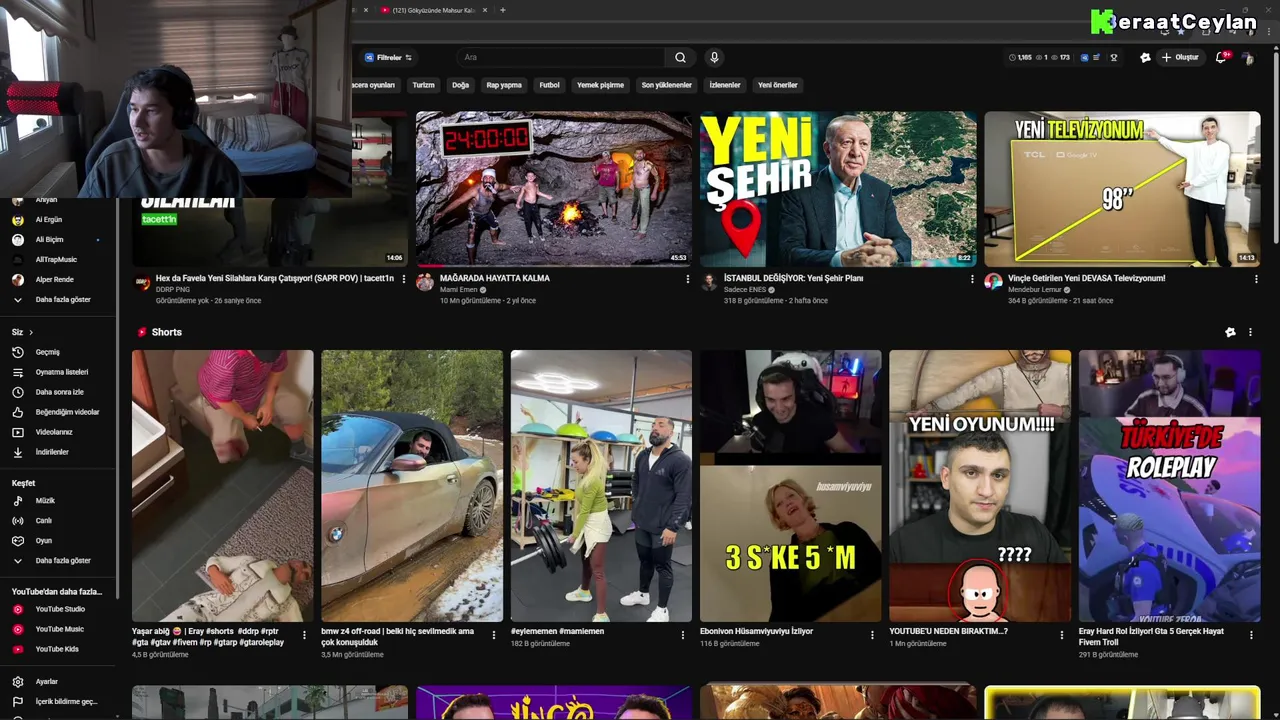Close the Gökyüzünde Mahsur Kalan browser tab
This screenshot has height=720, width=1280.
487,10
